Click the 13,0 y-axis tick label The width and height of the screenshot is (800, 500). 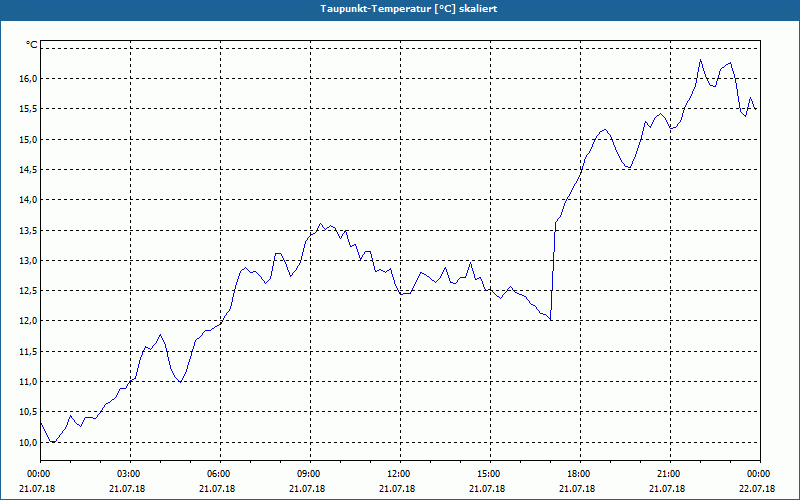click(x=29, y=260)
